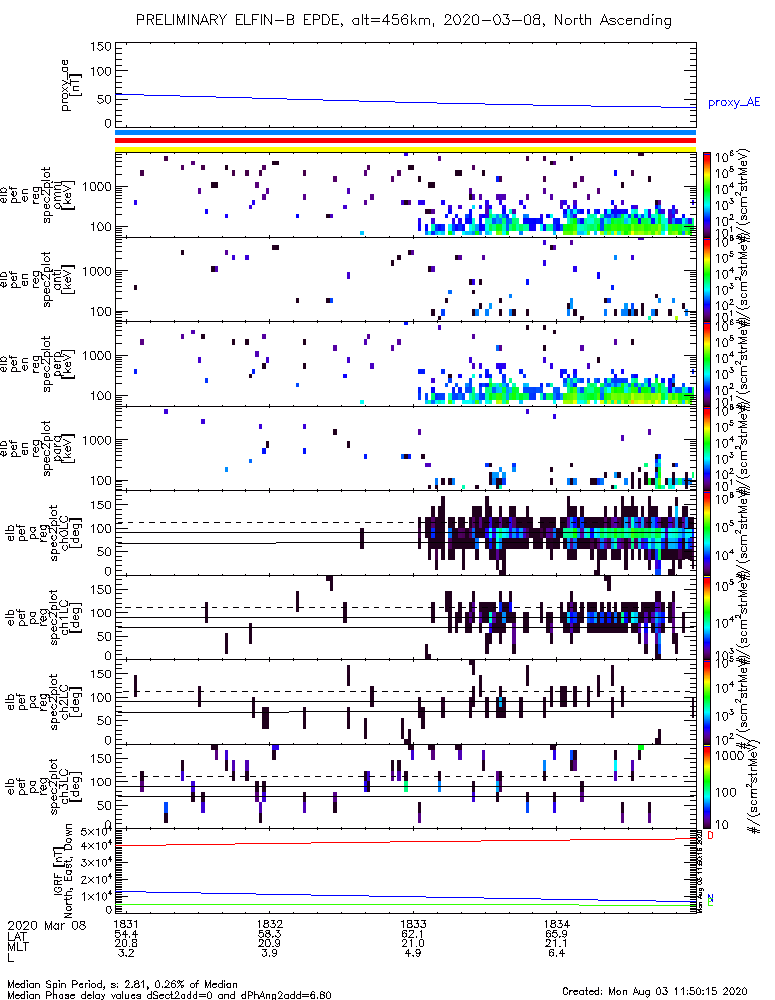Select the red horizontal status bar

[406, 141]
